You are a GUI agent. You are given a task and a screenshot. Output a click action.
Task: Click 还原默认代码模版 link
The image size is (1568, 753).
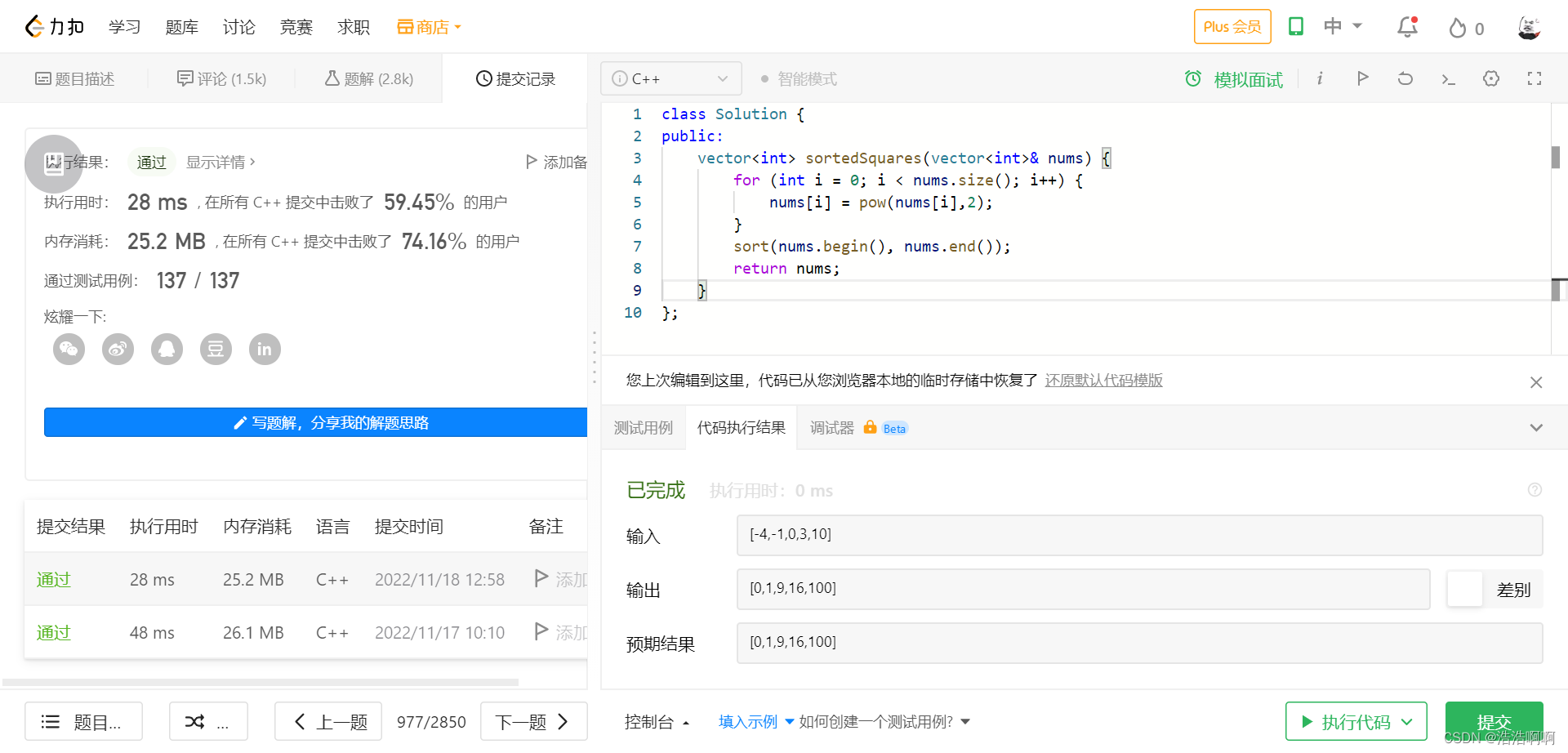[x=1103, y=381]
